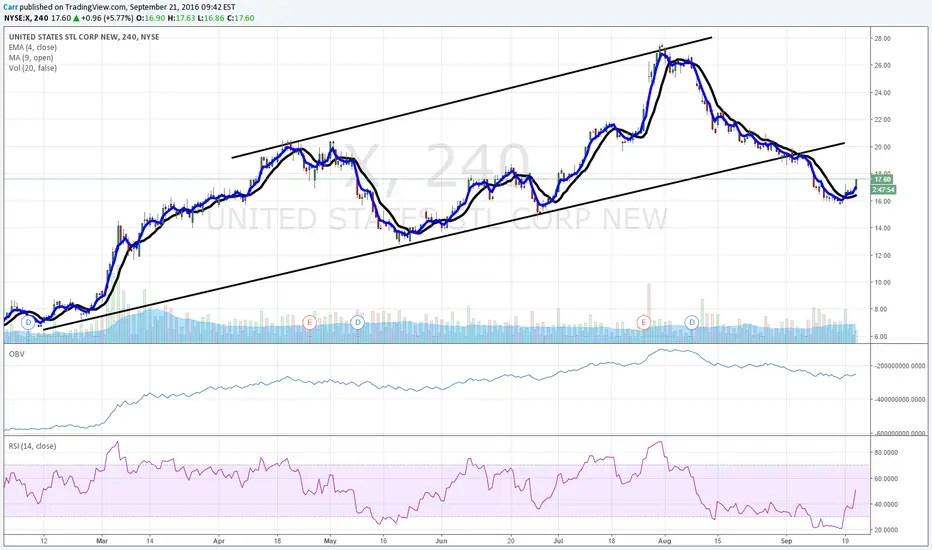Click the 14.00 price axis label
Image resolution: width=932 pixels, height=550 pixels.
[x=883, y=228]
